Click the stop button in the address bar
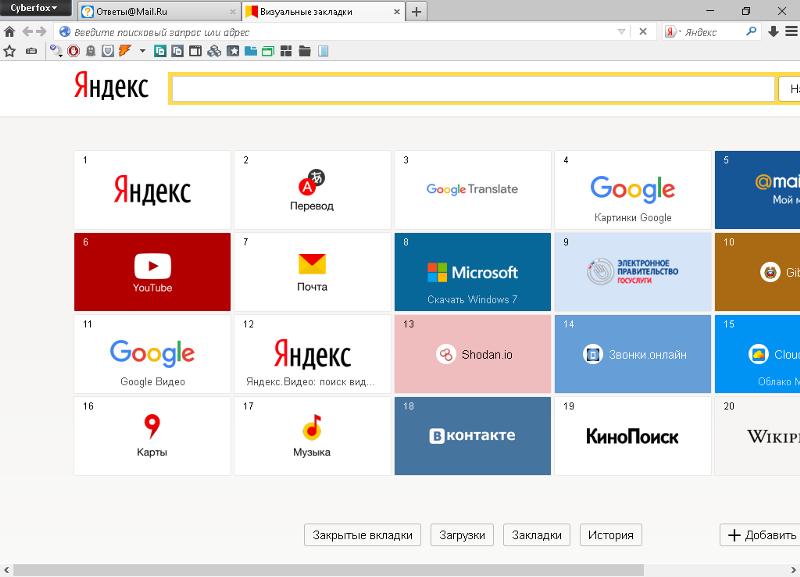The height and width of the screenshot is (577, 800). pyautogui.click(x=643, y=32)
